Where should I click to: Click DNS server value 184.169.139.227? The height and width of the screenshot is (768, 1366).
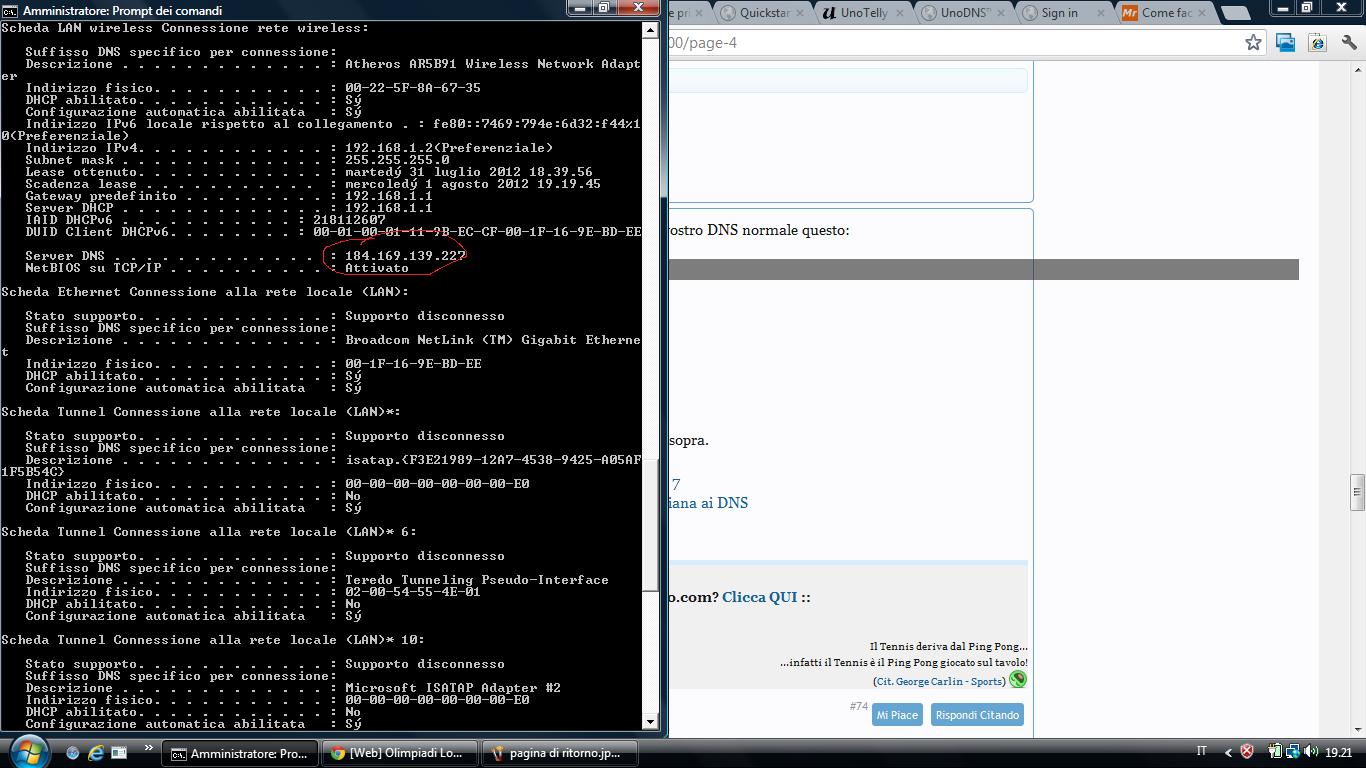coord(405,256)
